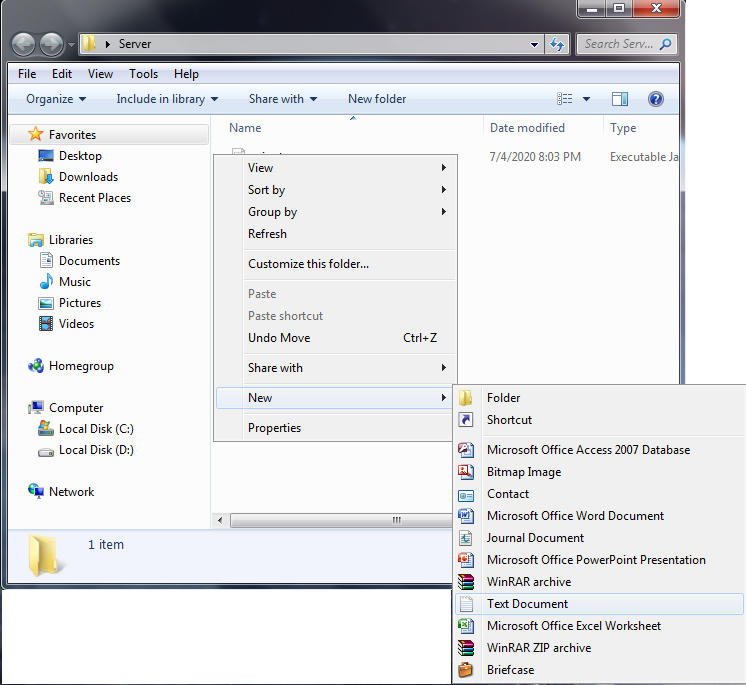Expand the Group by submenu arrow
This screenshot has width=746, height=685.
click(x=443, y=211)
